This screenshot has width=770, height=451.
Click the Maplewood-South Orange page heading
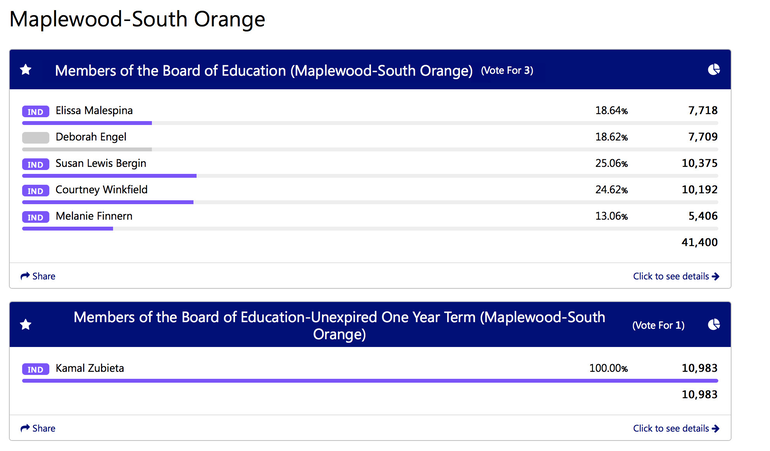138,20
